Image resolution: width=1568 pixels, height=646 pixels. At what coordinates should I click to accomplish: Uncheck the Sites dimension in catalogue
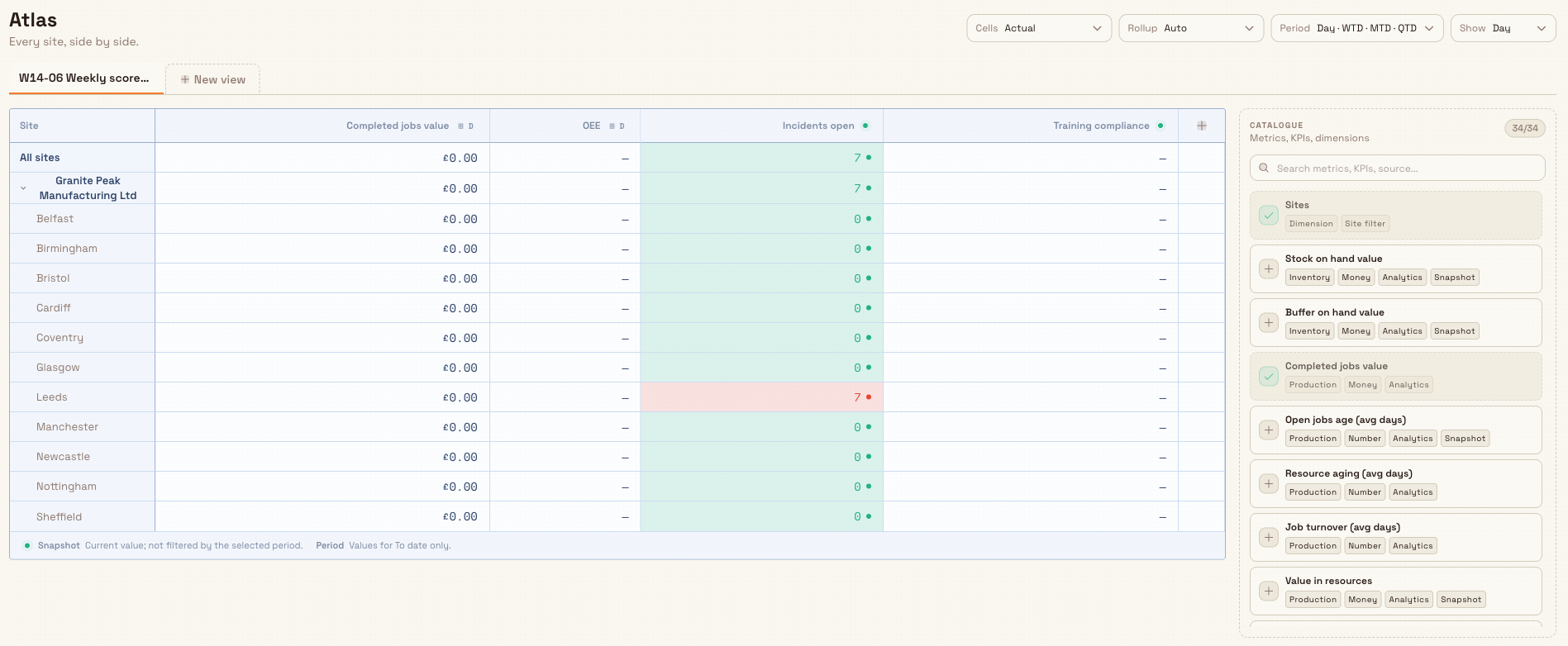coord(1269,216)
